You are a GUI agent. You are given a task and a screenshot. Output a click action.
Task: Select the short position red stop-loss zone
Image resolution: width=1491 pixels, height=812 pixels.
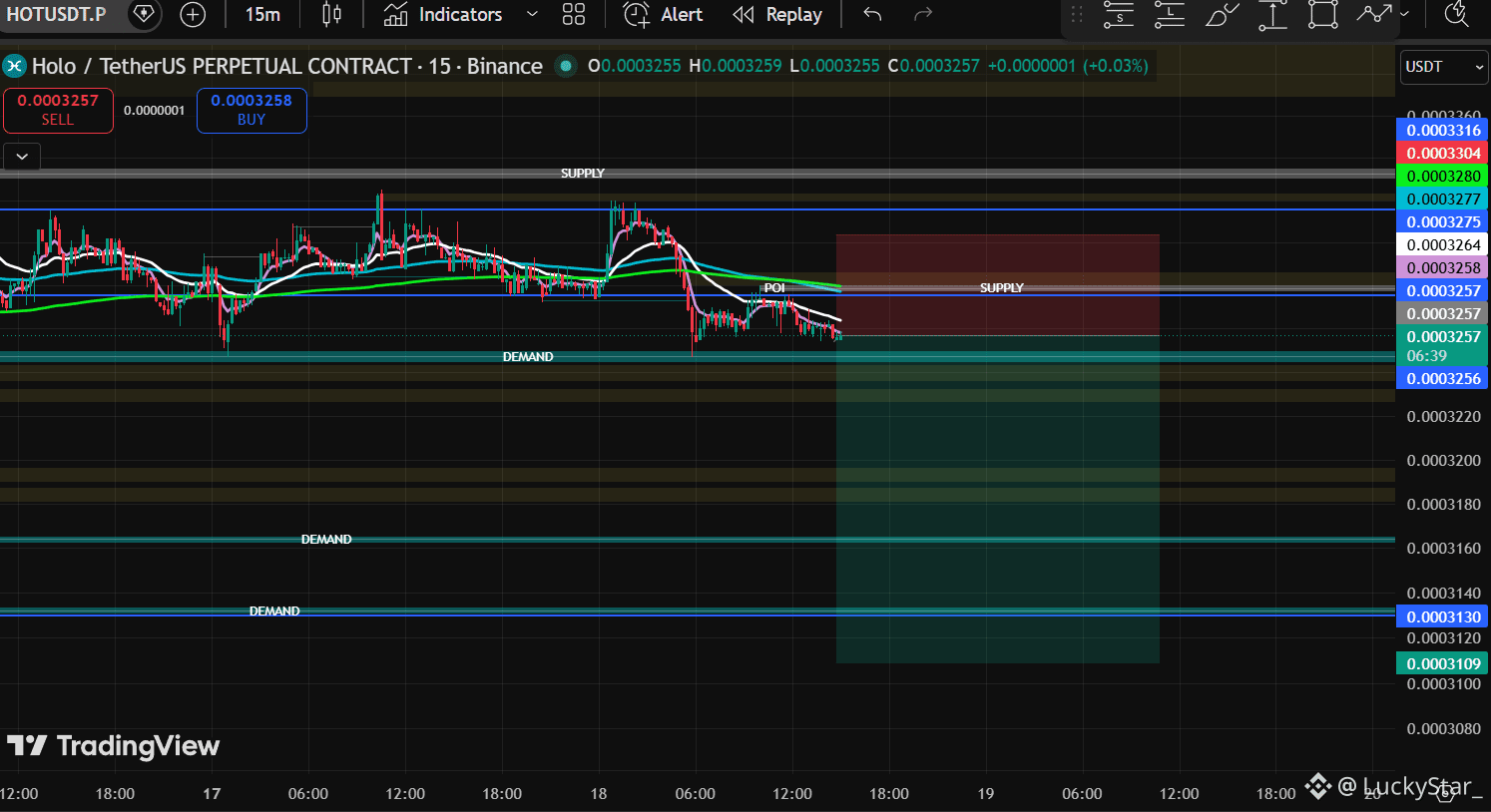(998, 285)
